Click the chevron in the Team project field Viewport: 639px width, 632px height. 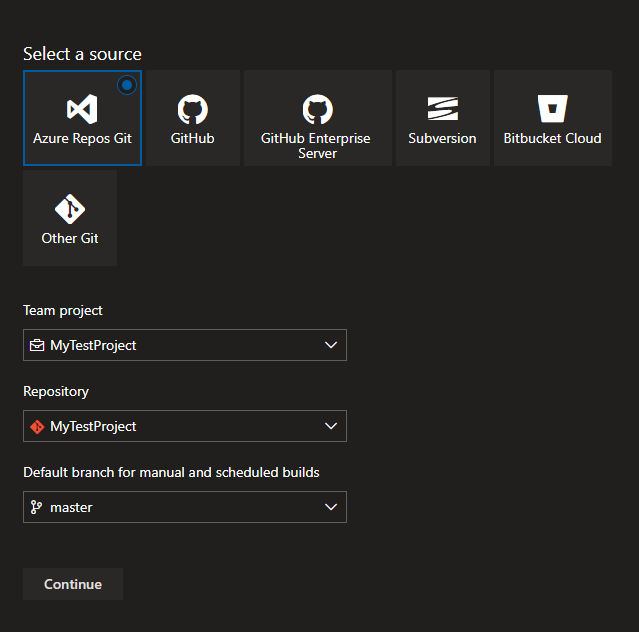331,345
